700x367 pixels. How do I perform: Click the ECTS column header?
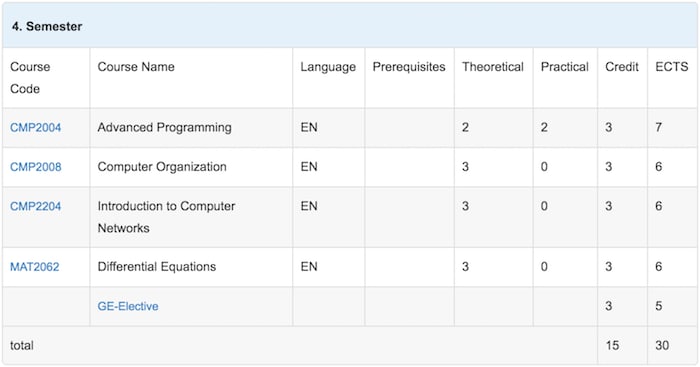(671, 67)
